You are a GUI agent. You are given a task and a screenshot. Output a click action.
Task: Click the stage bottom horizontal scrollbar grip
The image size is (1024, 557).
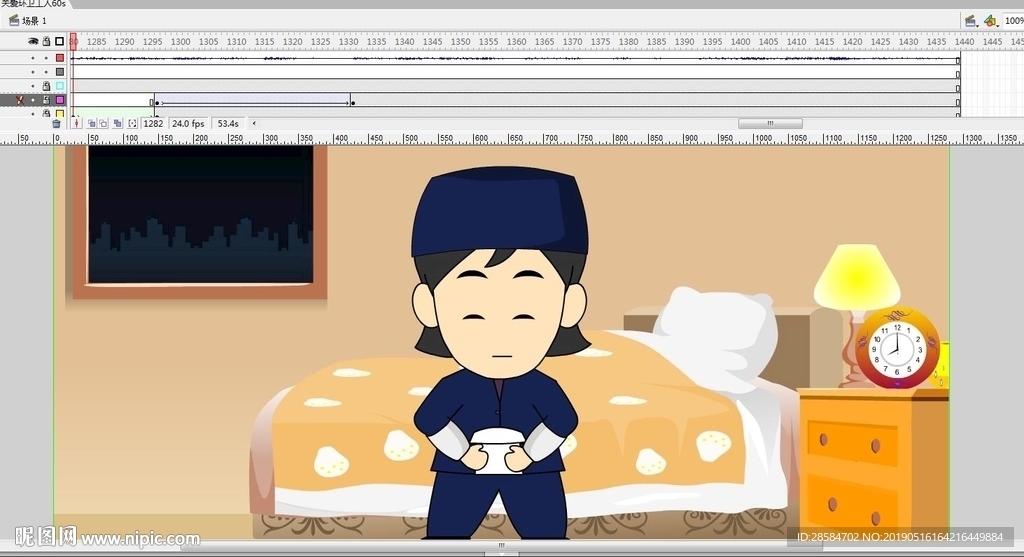(502, 545)
